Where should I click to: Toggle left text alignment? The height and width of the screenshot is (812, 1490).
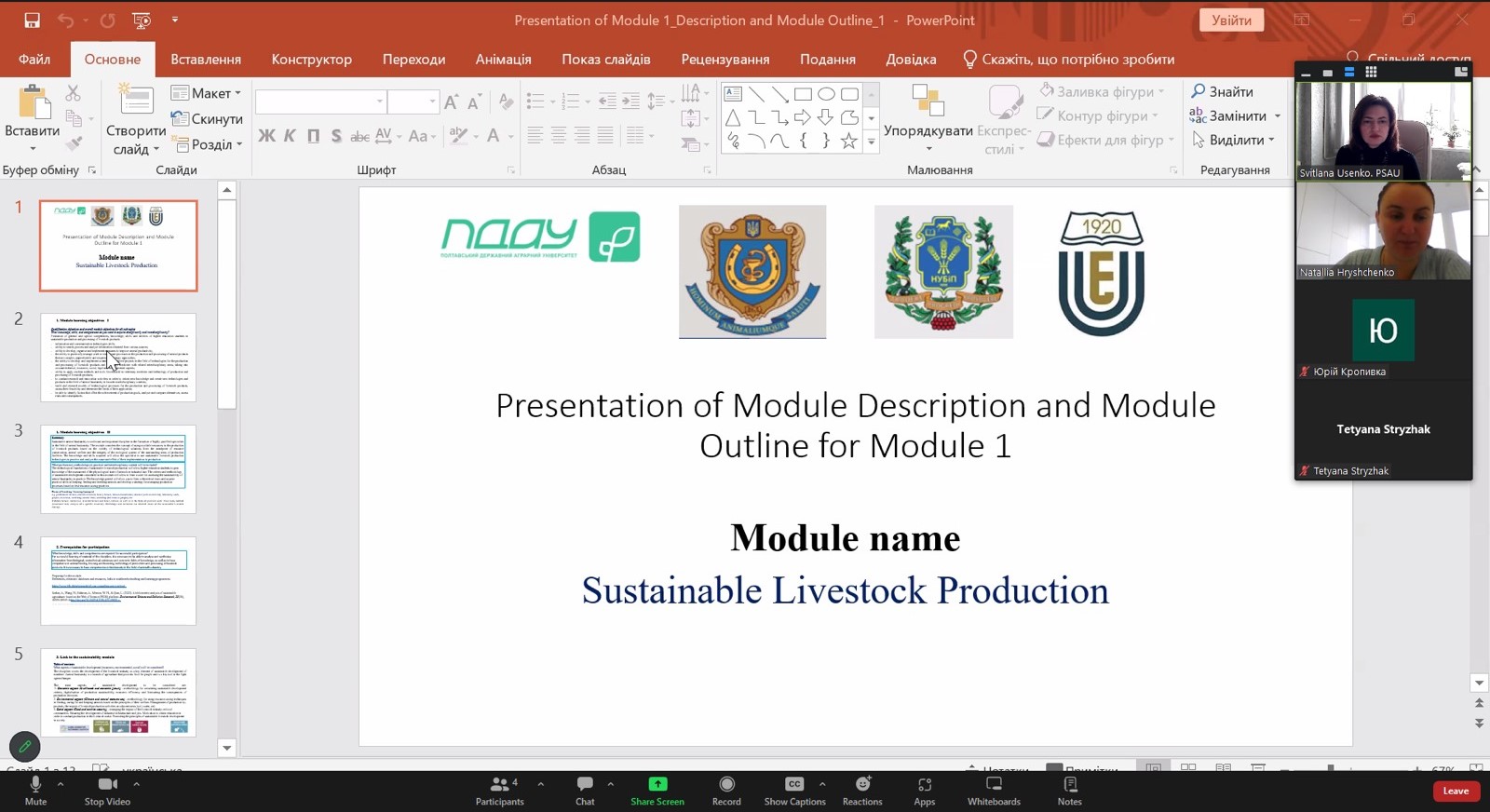point(535,136)
